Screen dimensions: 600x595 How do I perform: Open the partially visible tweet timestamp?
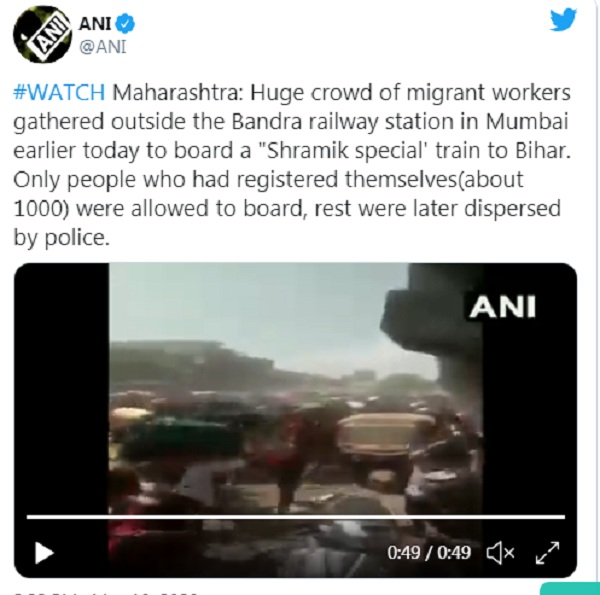pyautogui.click(x=106, y=593)
